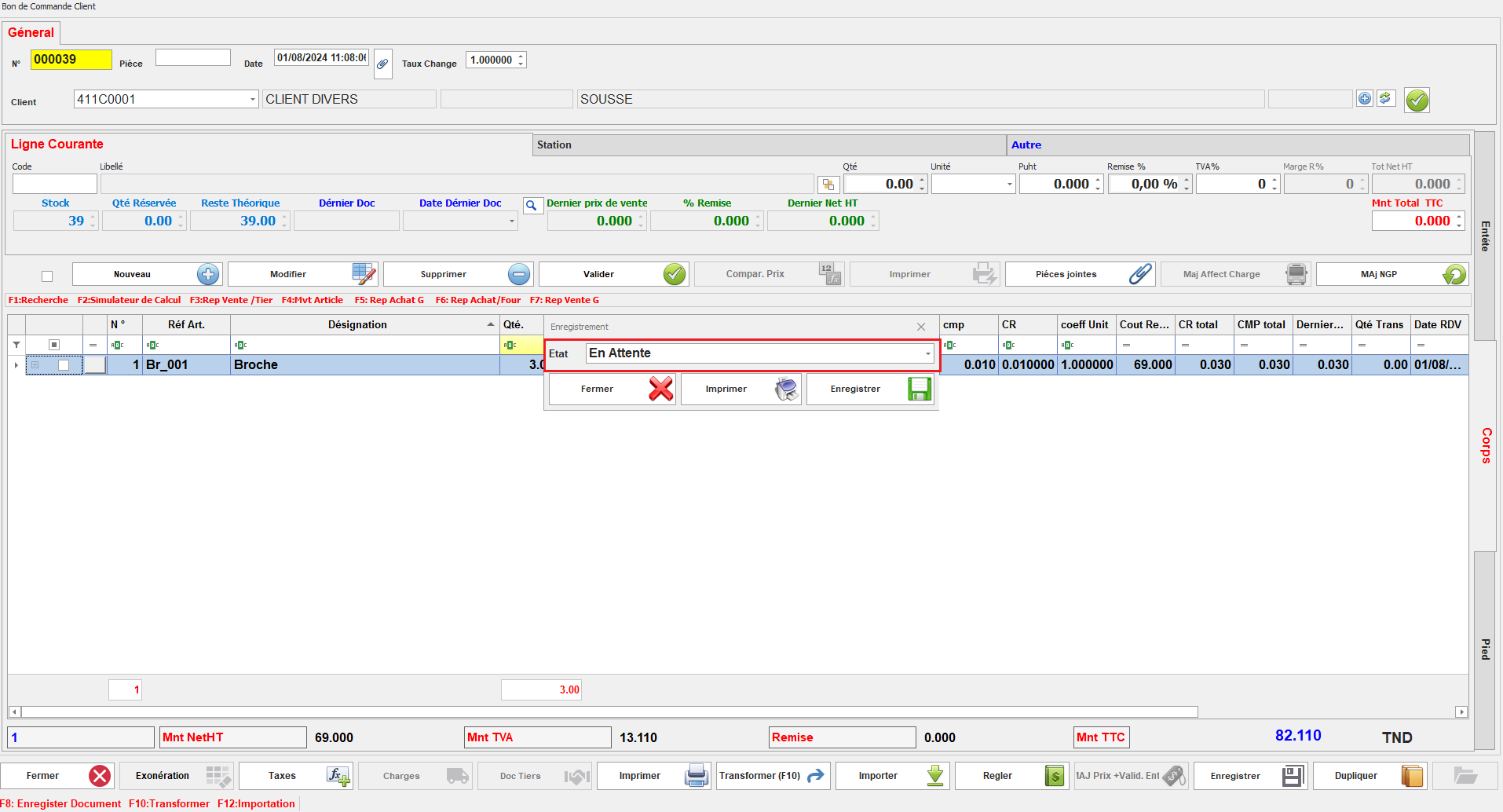
Task: Select the Station tab
Action: tap(770, 144)
